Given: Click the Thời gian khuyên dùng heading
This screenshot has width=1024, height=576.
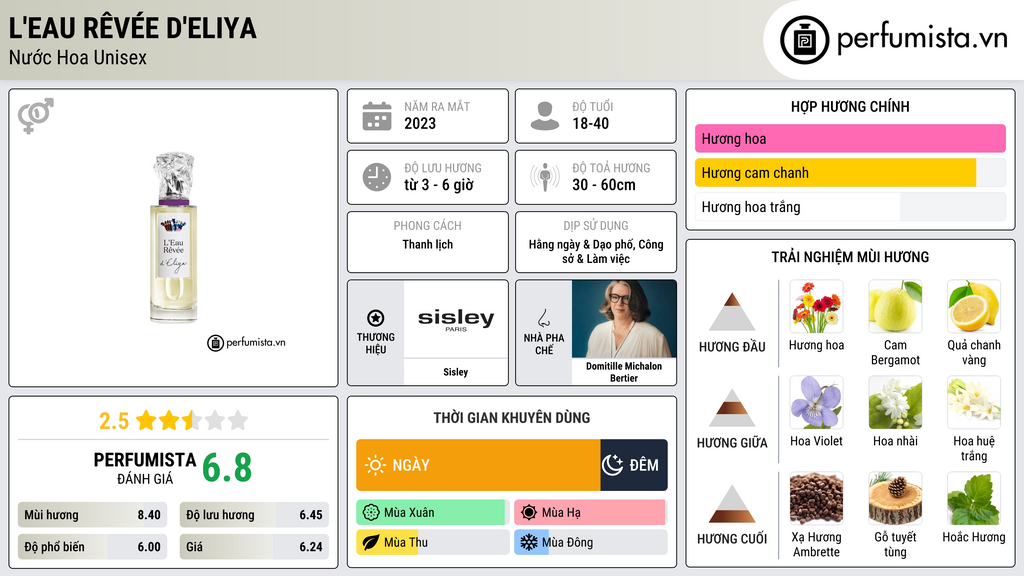Looking at the screenshot, I should coord(512,417).
